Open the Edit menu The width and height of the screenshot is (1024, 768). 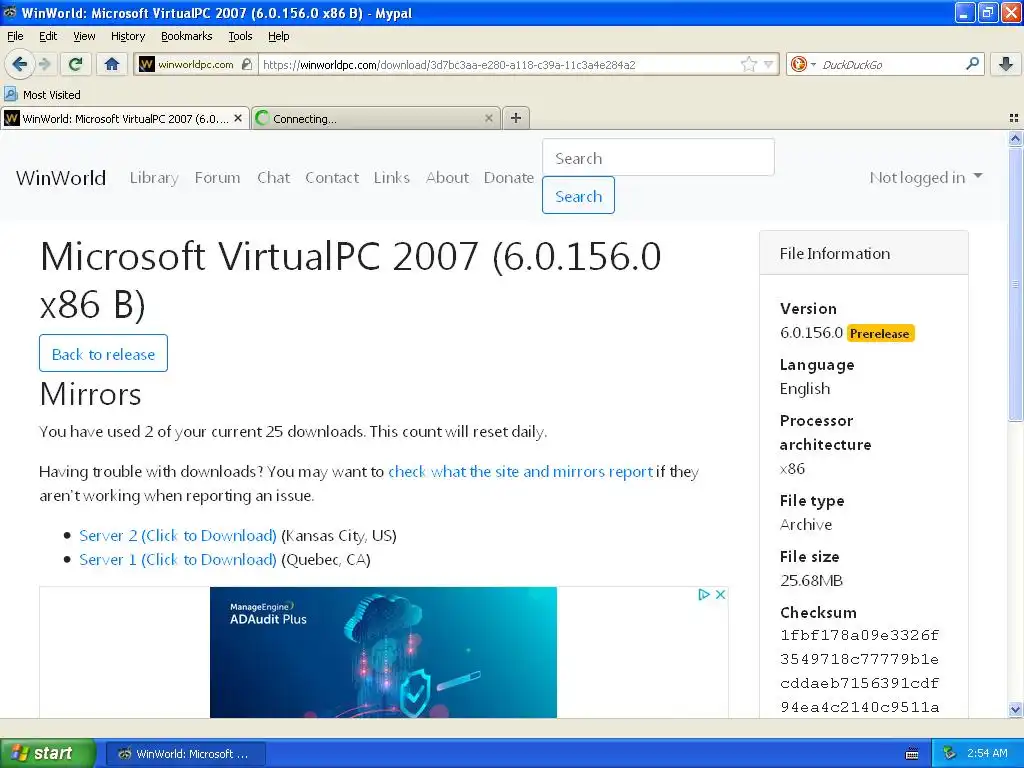click(48, 36)
